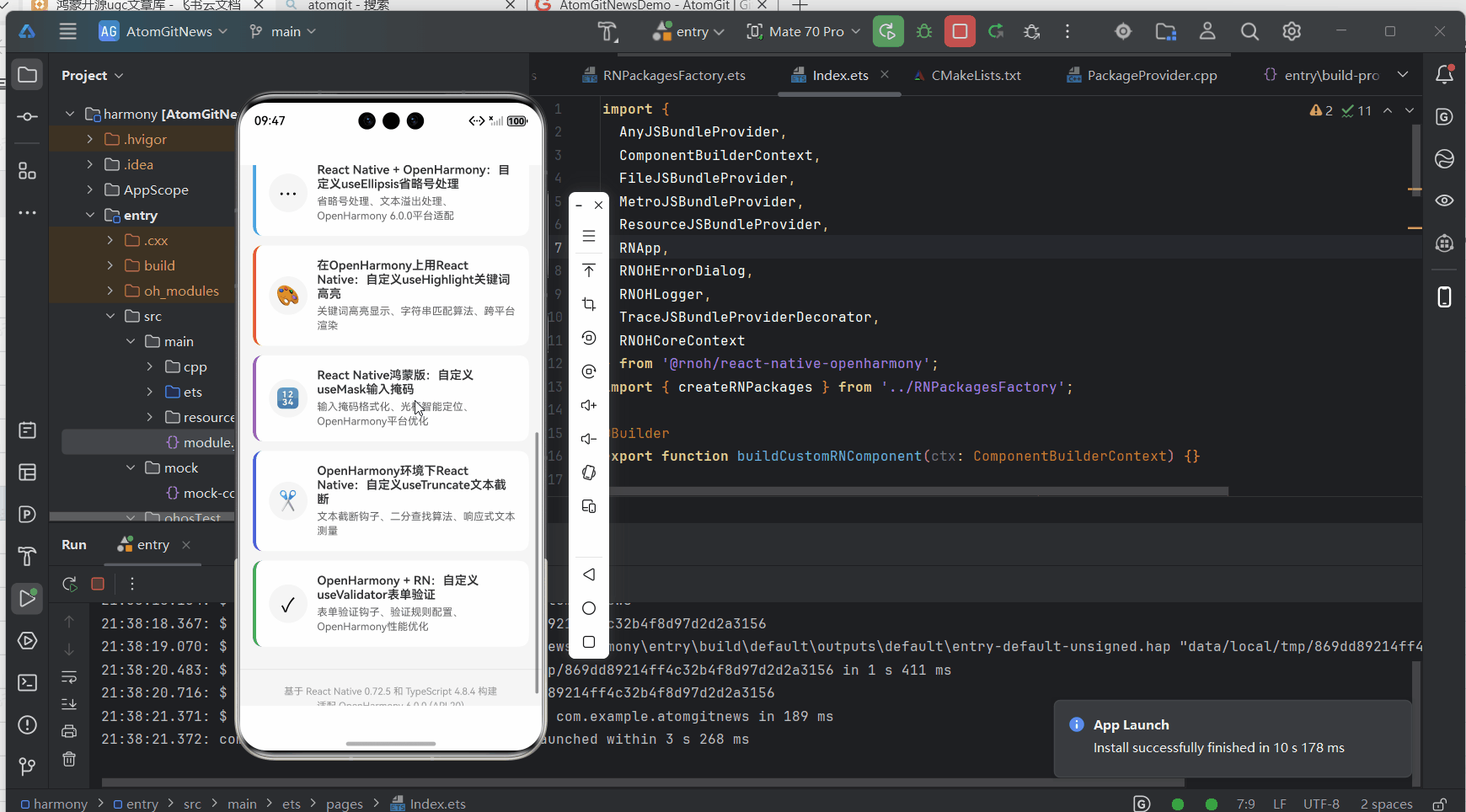Attach debugger to process icon

pos(1032,32)
